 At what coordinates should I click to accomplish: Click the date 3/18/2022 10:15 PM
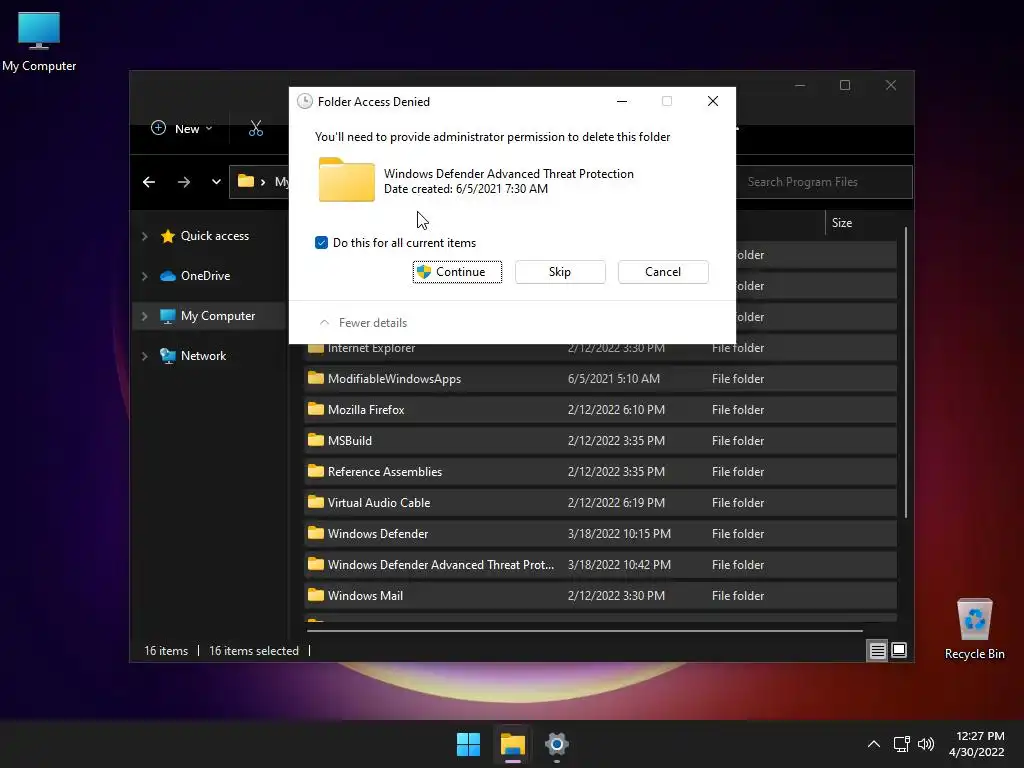(619, 534)
